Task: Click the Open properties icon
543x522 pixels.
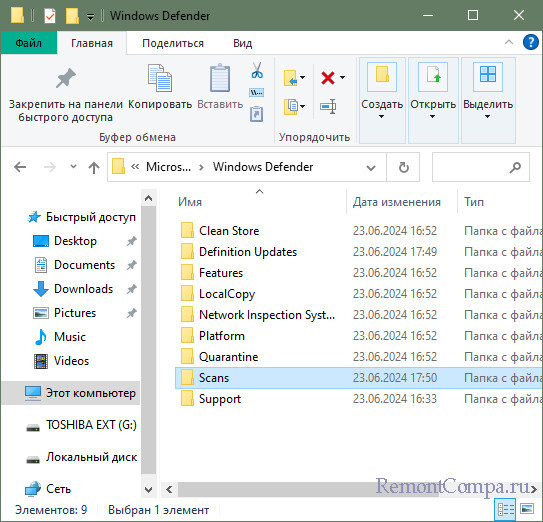Action: pyautogui.click(x=433, y=75)
